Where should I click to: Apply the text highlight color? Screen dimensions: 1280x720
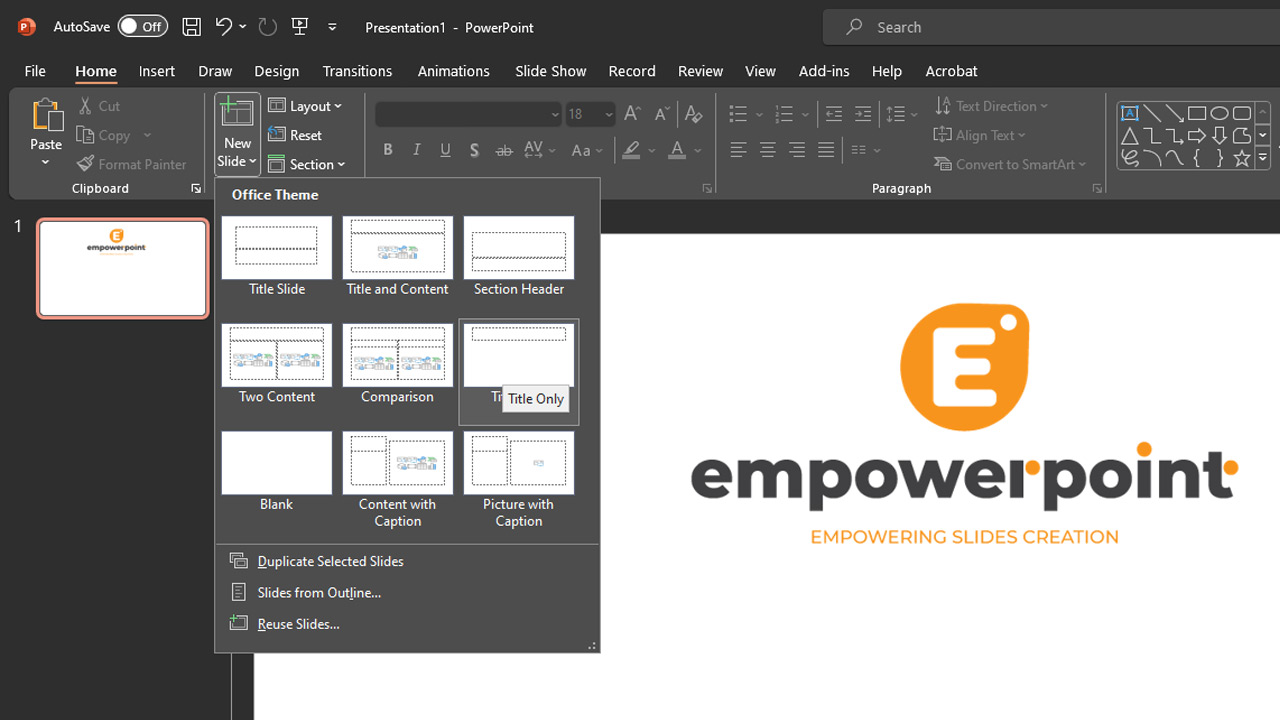[x=631, y=150]
